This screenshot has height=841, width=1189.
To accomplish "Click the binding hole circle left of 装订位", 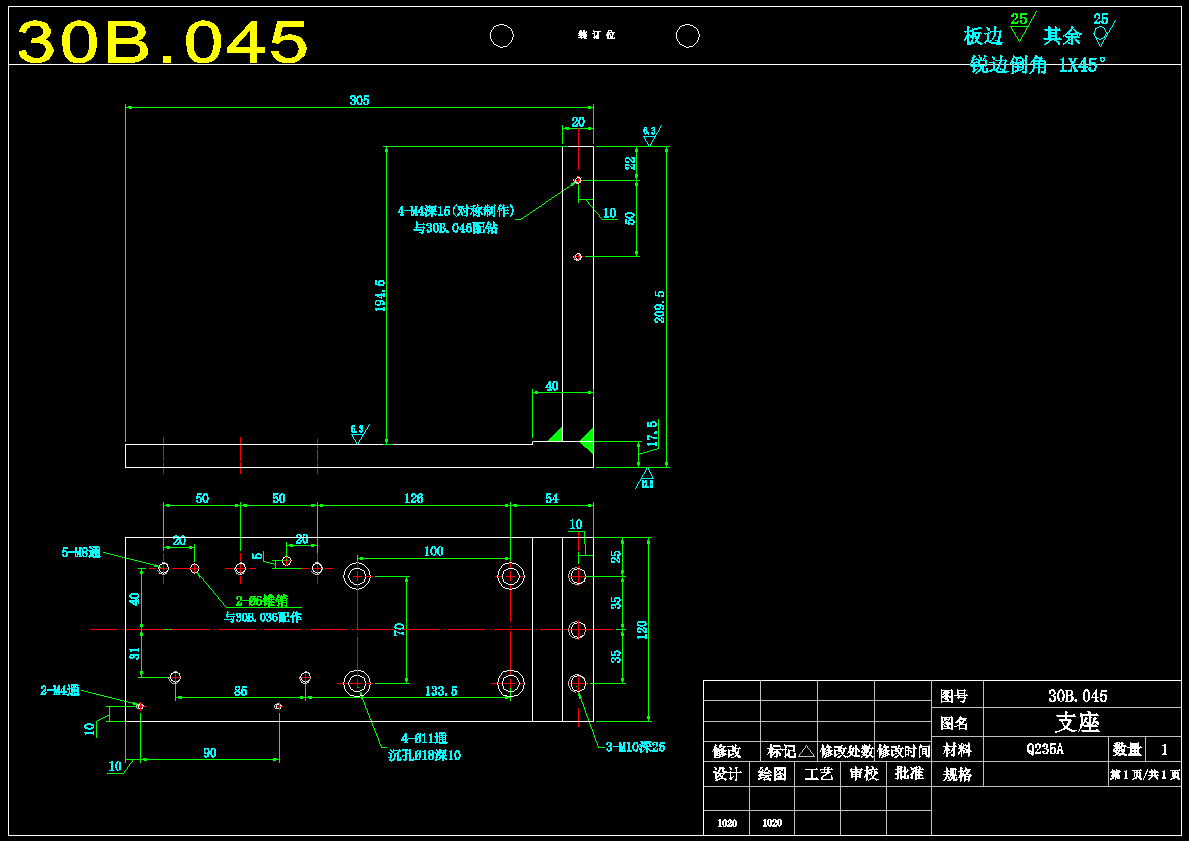I will [x=501, y=36].
